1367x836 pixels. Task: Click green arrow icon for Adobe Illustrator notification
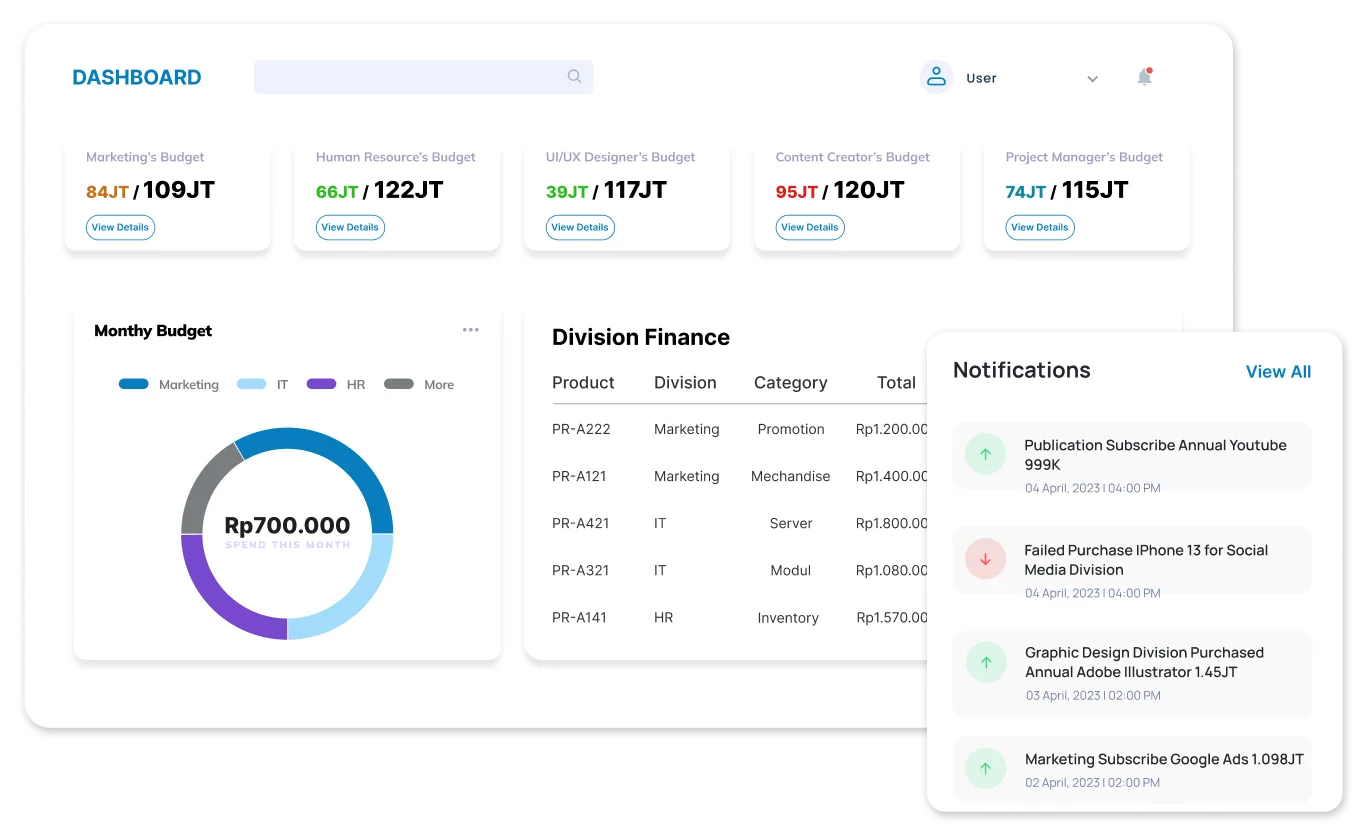click(985, 662)
